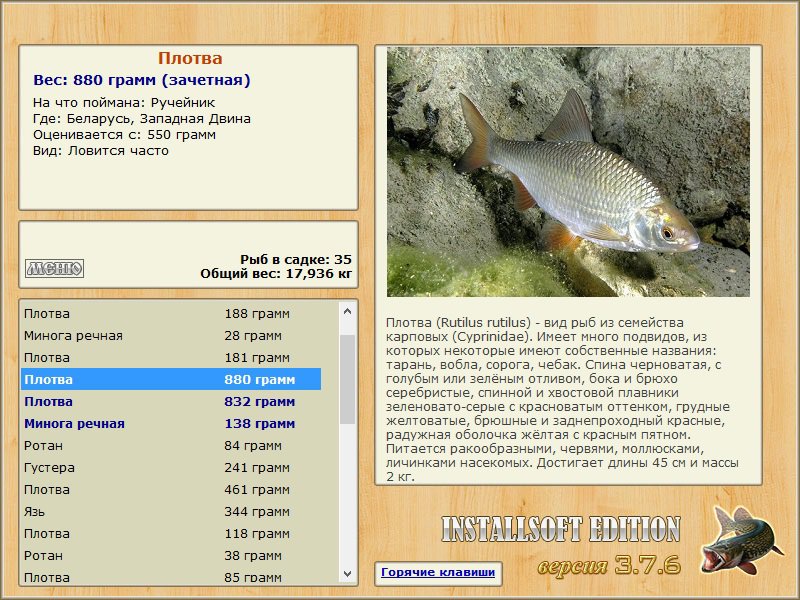Select the Плотва 188 грамм row

click(171, 314)
